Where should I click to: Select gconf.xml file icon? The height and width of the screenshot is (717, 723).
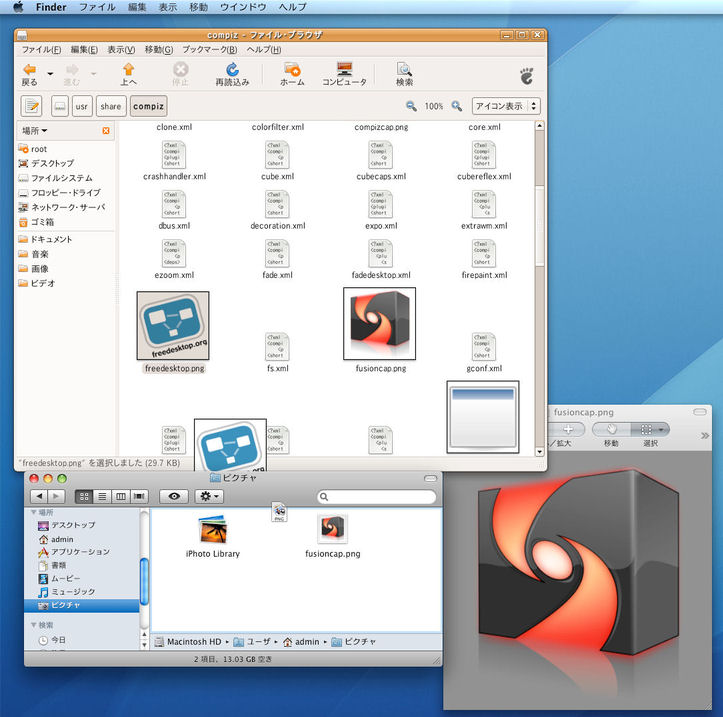point(484,347)
